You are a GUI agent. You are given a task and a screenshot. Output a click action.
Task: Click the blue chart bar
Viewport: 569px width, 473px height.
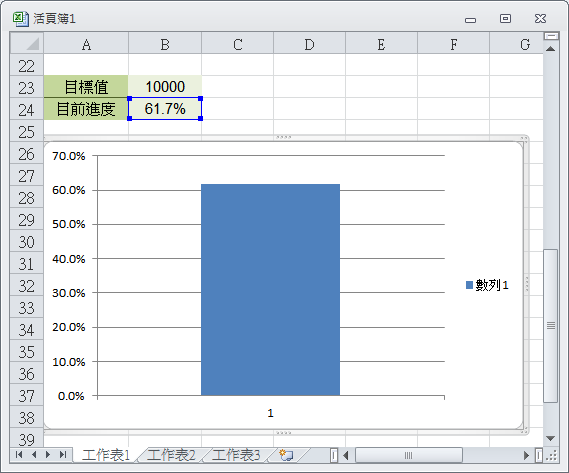click(x=270, y=290)
